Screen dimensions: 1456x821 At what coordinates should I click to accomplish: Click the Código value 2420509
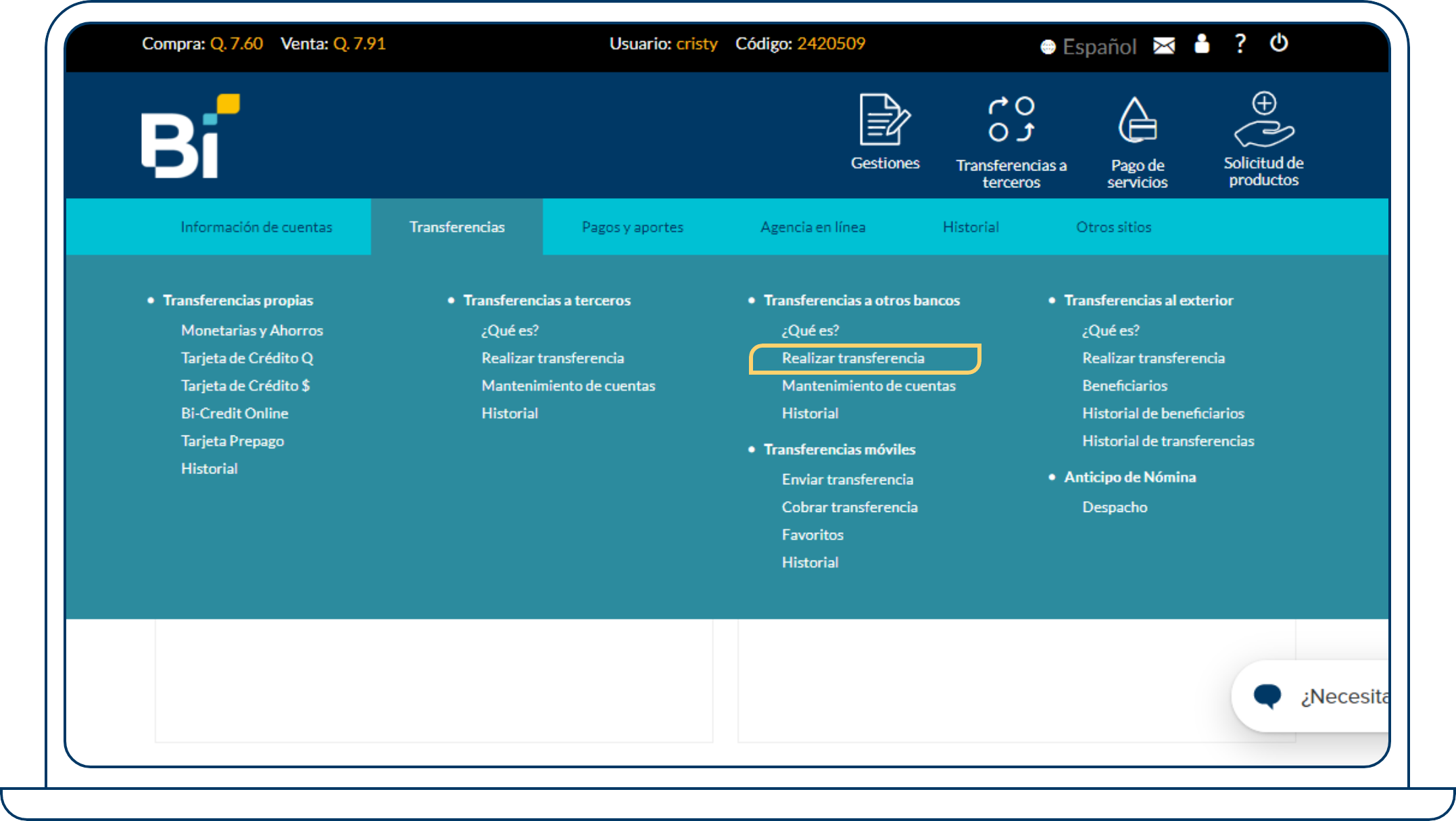(831, 44)
